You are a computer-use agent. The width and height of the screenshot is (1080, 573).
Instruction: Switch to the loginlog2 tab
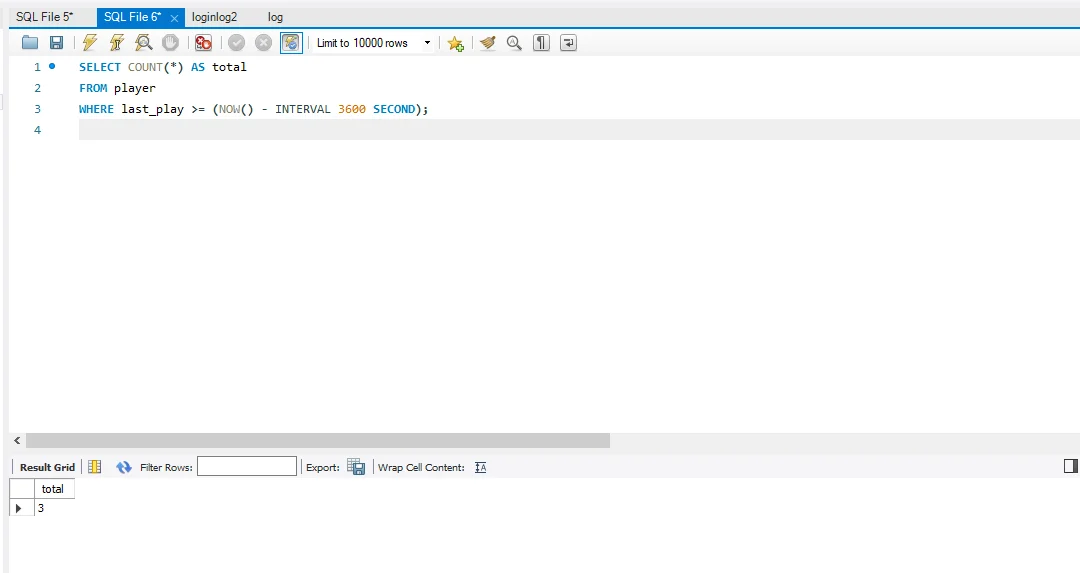[x=214, y=17]
